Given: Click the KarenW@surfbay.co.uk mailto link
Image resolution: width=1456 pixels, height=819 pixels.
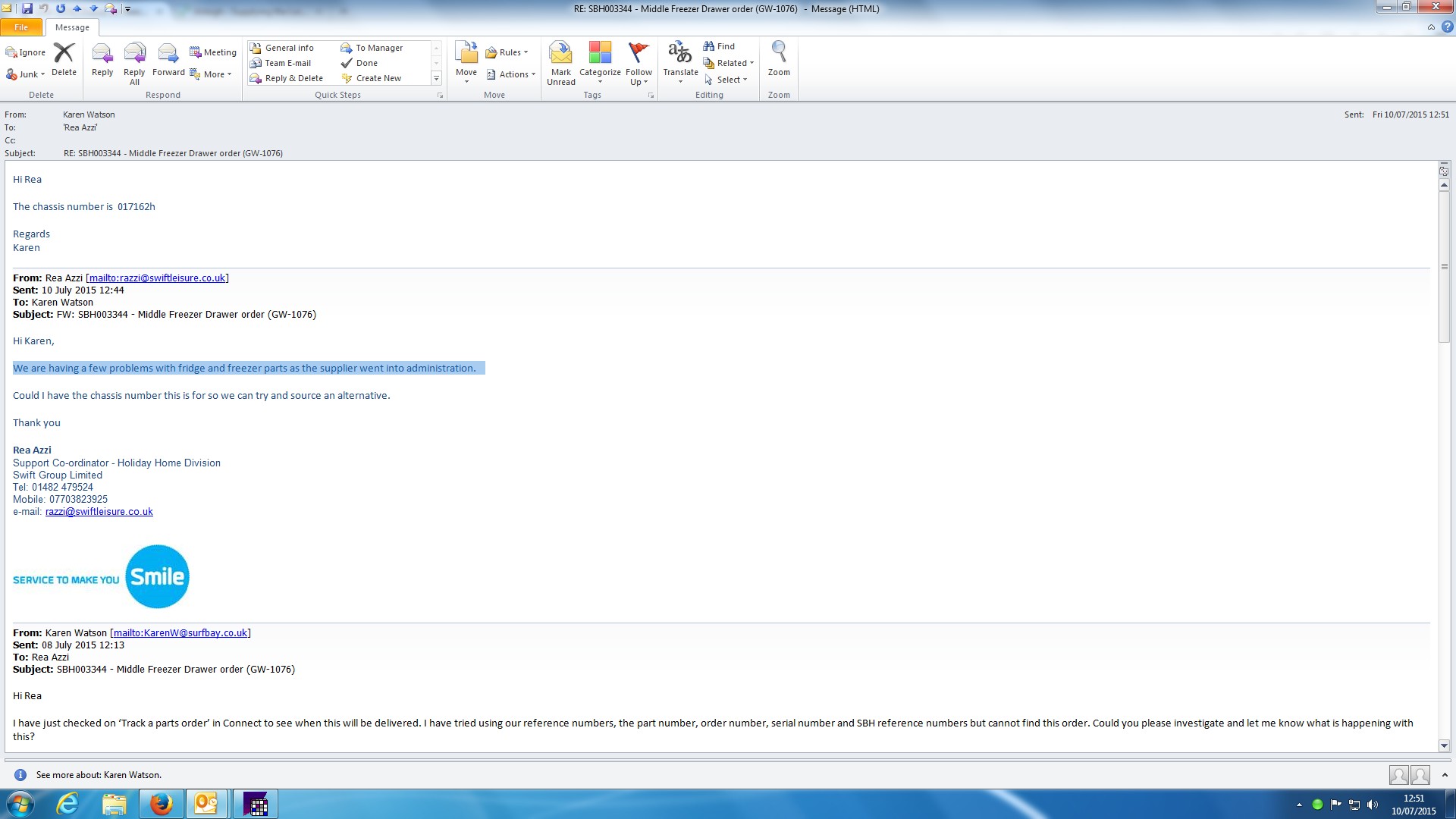Looking at the screenshot, I should (x=180, y=633).
